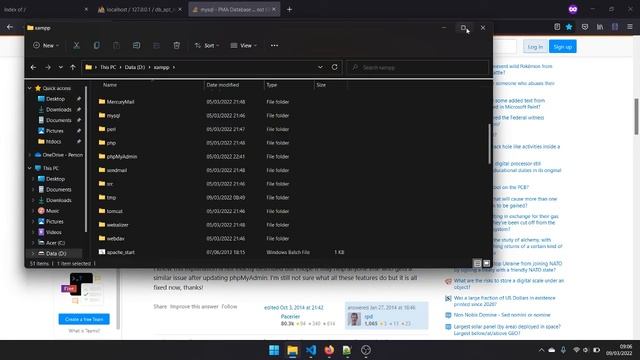Sort by Name column header
The height and width of the screenshot is (360, 640).
(x=110, y=85)
